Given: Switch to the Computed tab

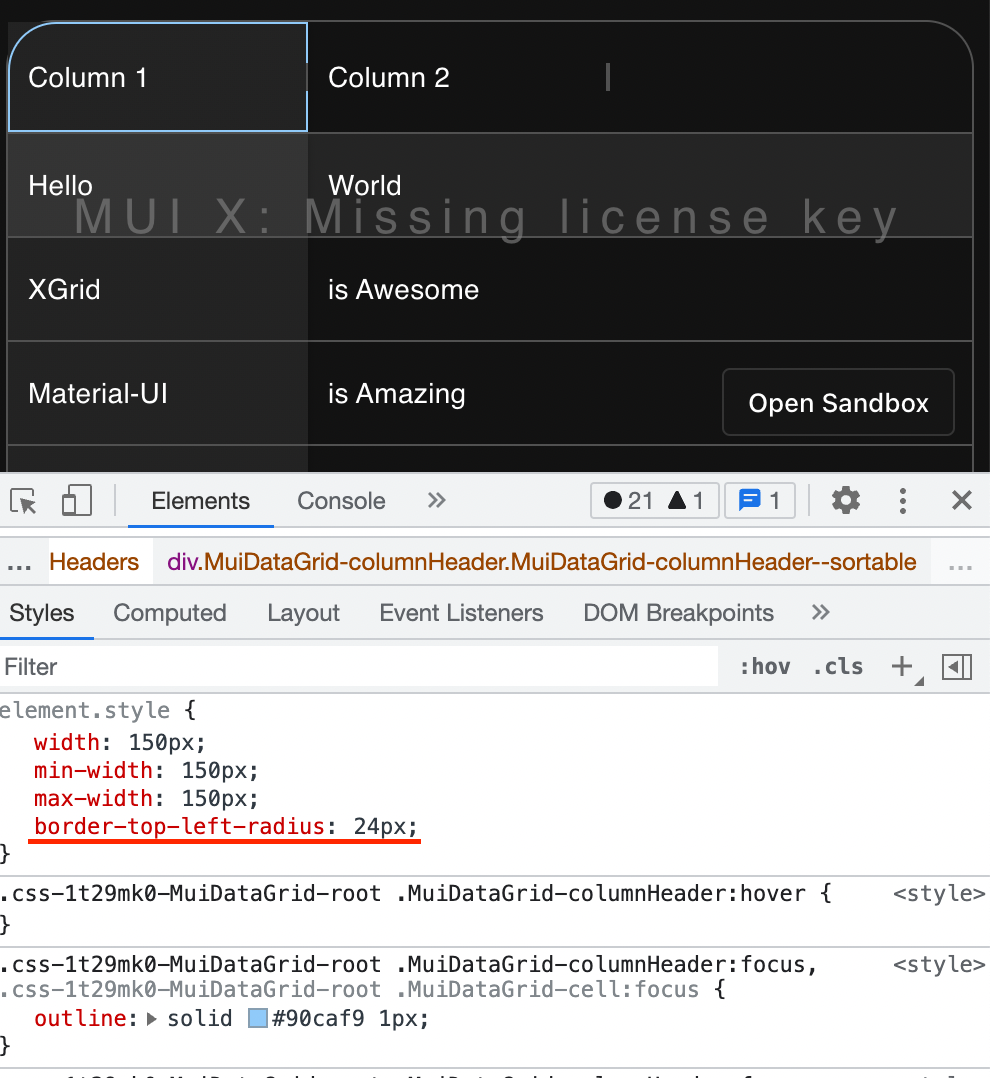Looking at the screenshot, I should pos(169,612).
